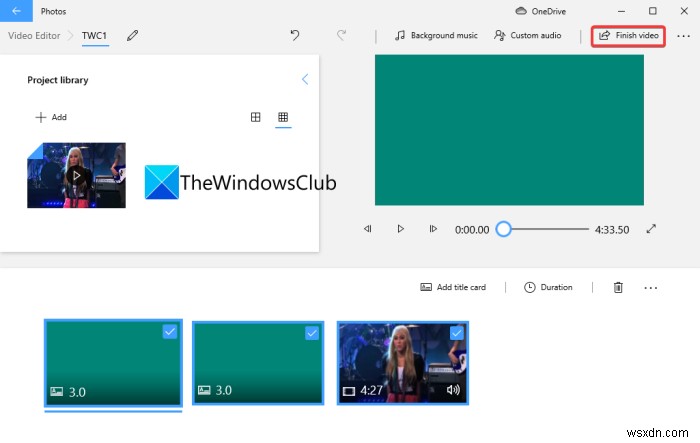Click the Project library heading
The height and width of the screenshot is (443, 700).
[x=58, y=80]
